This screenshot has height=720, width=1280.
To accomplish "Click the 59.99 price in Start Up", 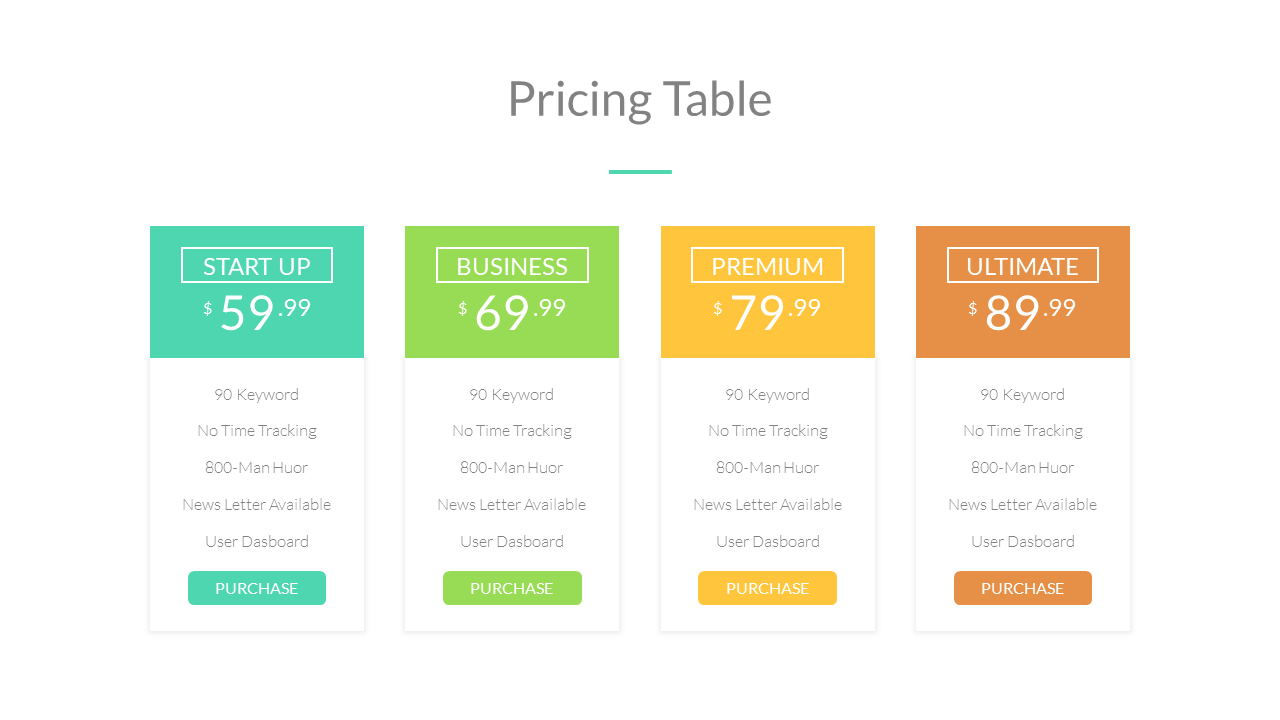I will click(258, 311).
